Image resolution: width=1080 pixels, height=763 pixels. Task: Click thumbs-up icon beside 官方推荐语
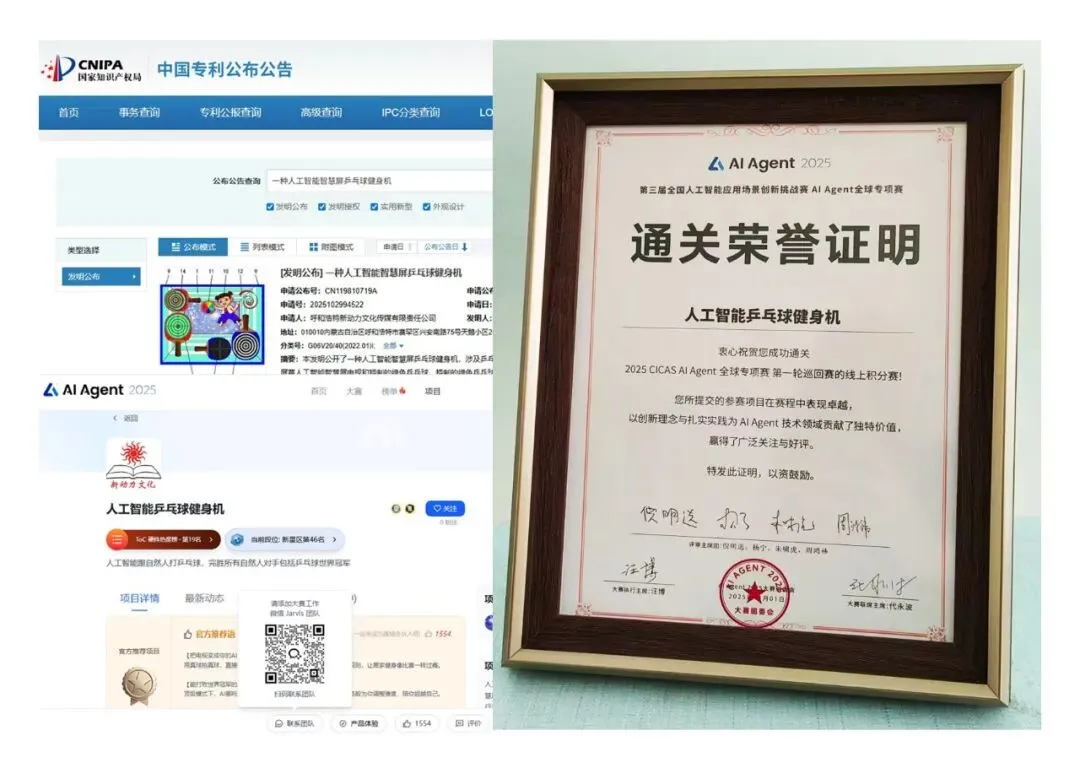pos(187,634)
